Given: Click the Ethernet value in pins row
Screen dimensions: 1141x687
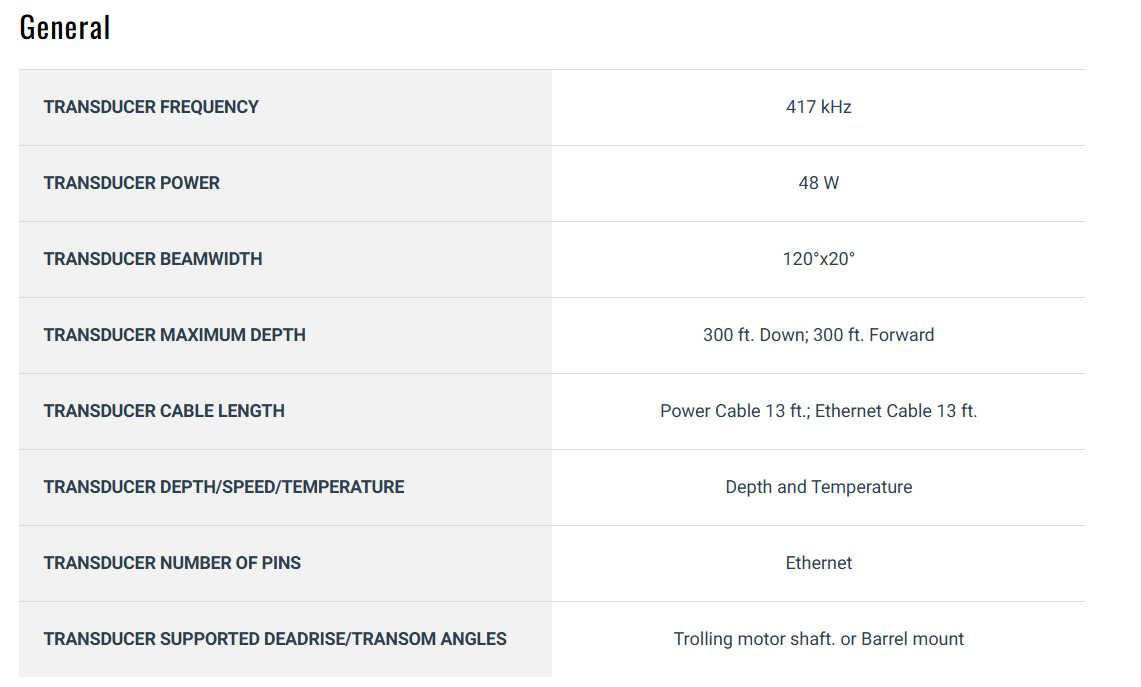Looking at the screenshot, I should tap(818, 563).
